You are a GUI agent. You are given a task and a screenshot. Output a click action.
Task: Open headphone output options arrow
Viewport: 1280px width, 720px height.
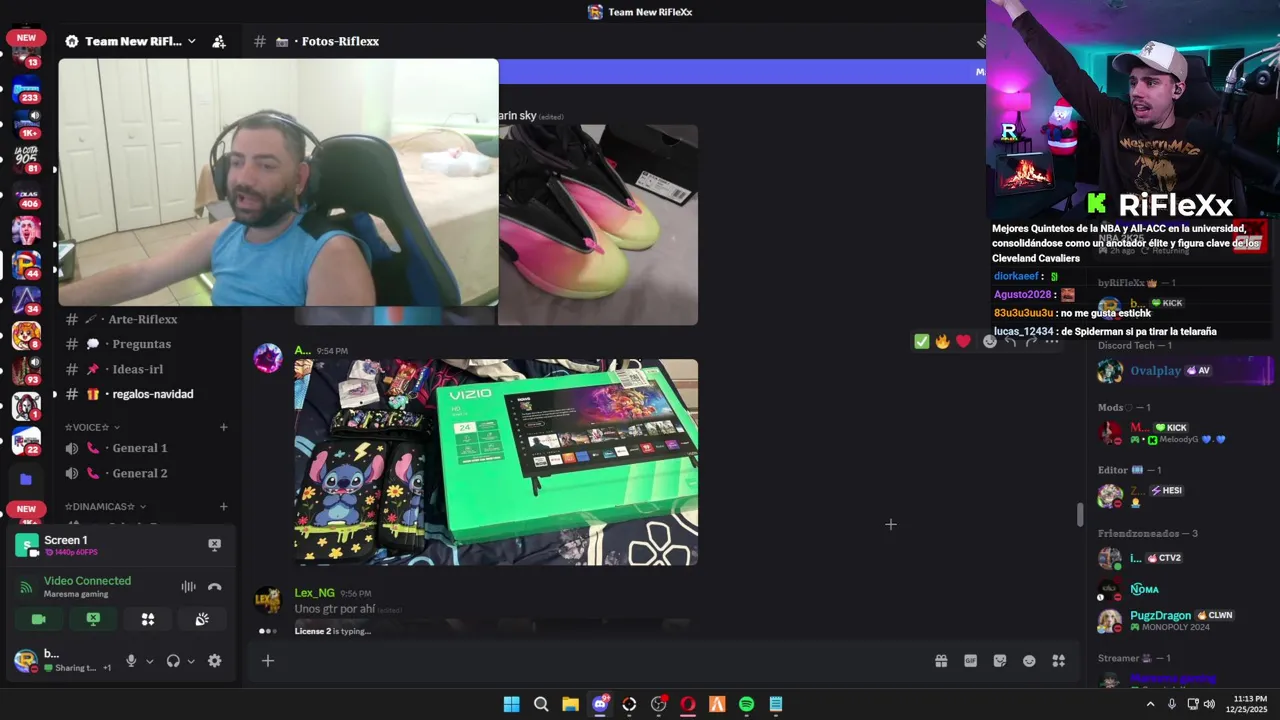click(191, 661)
